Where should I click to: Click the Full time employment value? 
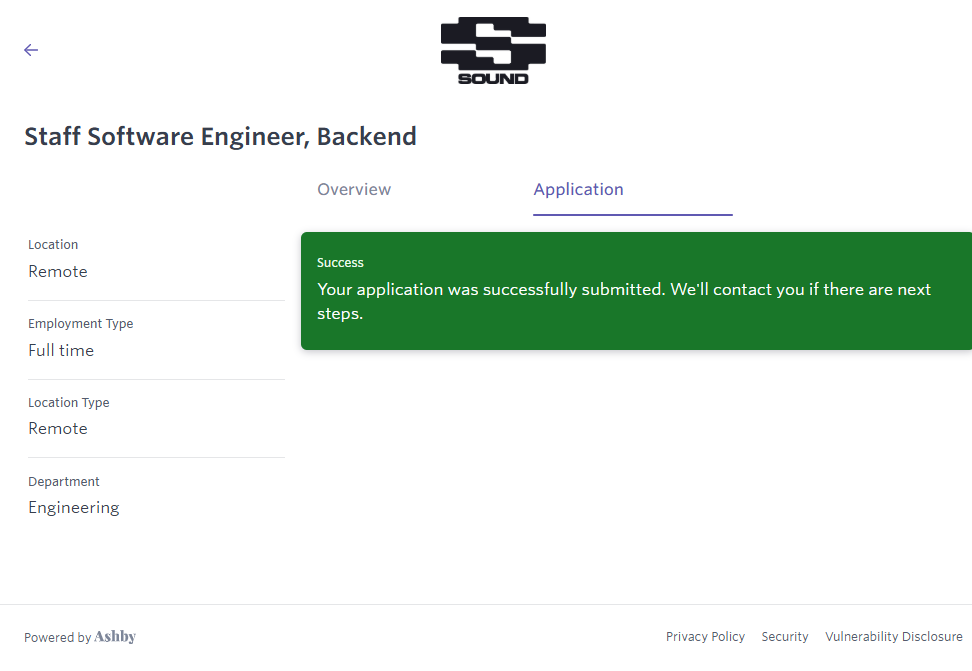tap(61, 351)
